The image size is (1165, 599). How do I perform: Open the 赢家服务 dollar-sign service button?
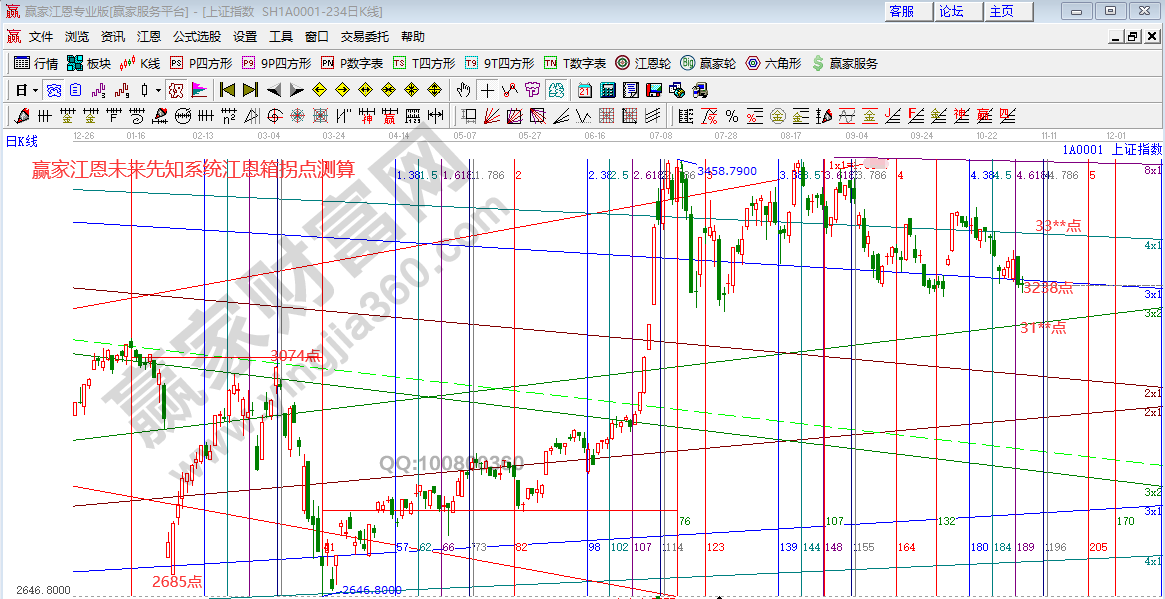pos(845,63)
